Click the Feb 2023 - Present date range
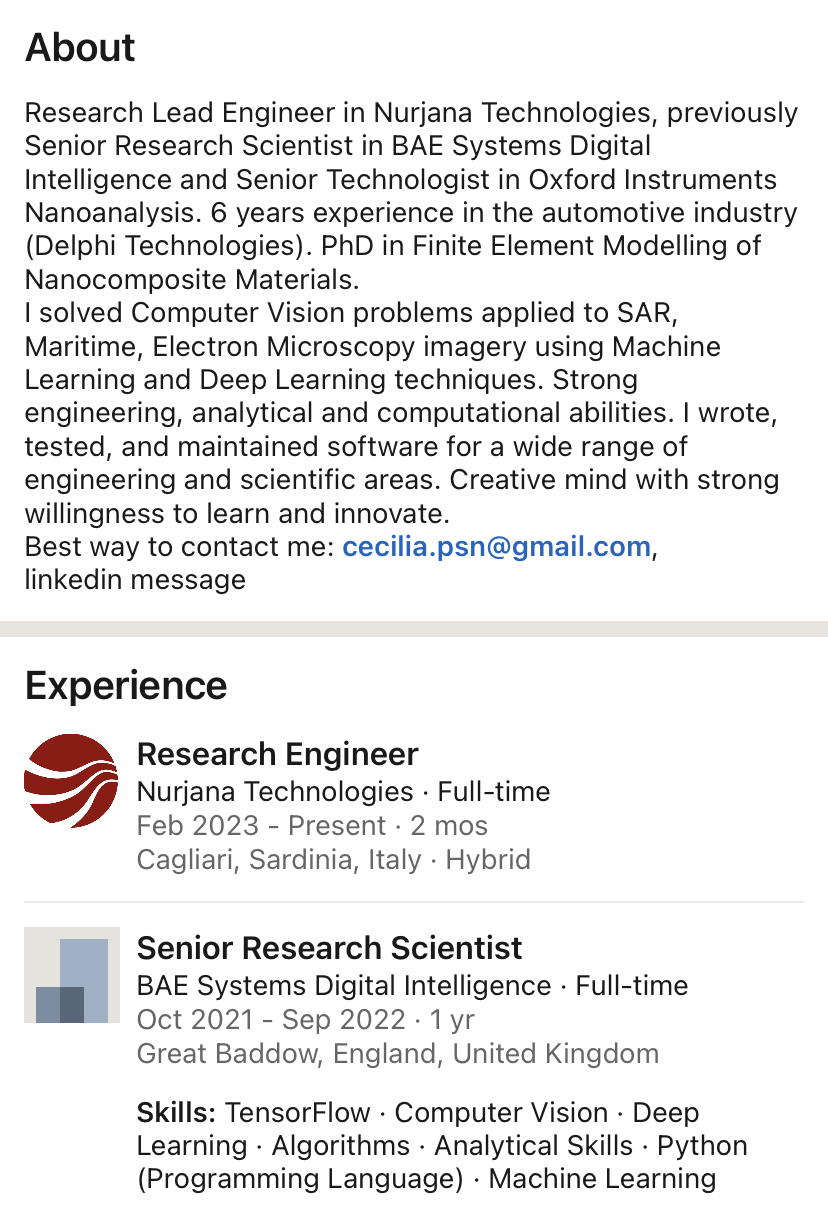 point(312,826)
